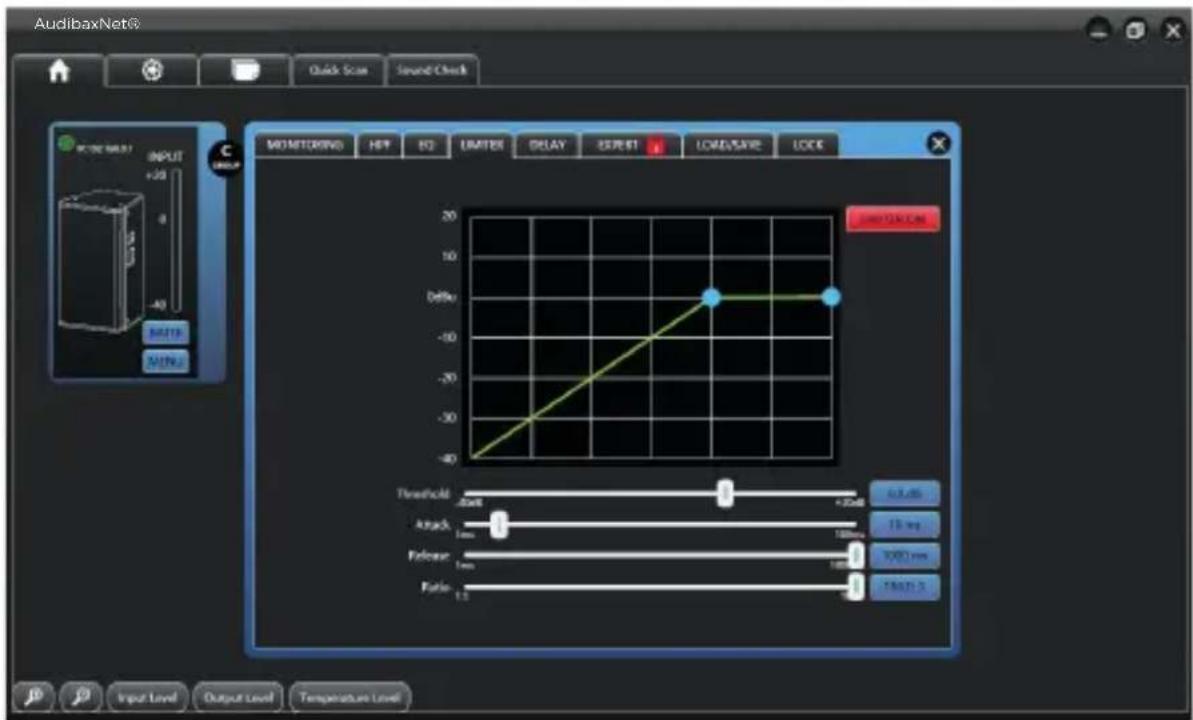The image size is (1193, 720).
Task: Click the first magnifier zoom icon
Action: [x=33, y=696]
